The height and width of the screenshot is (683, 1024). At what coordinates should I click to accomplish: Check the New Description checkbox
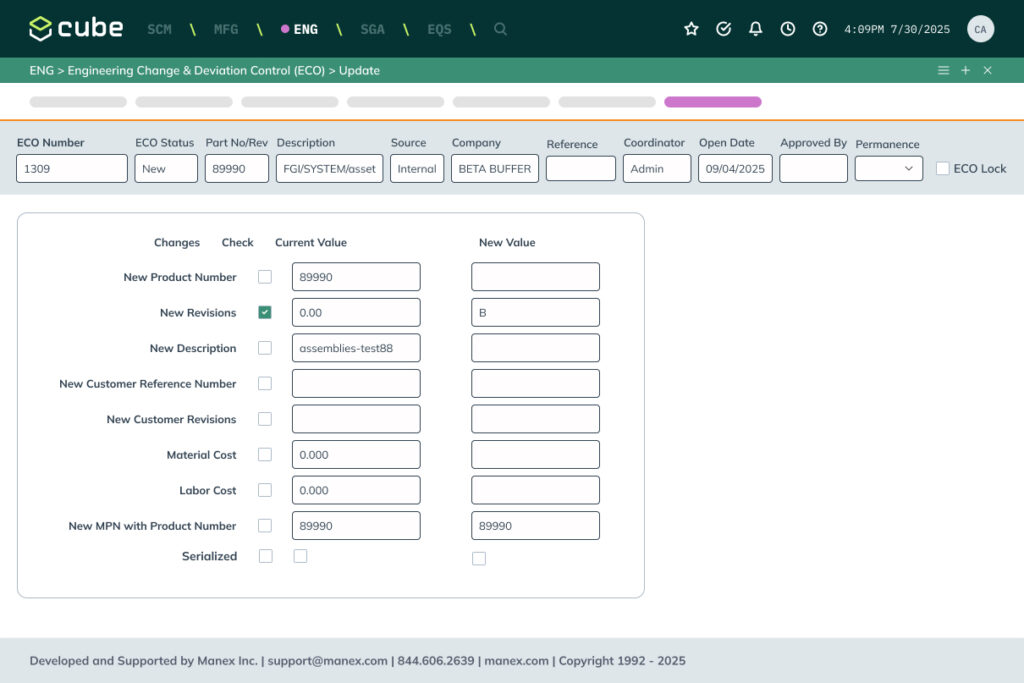pyautogui.click(x=265, y=348)
